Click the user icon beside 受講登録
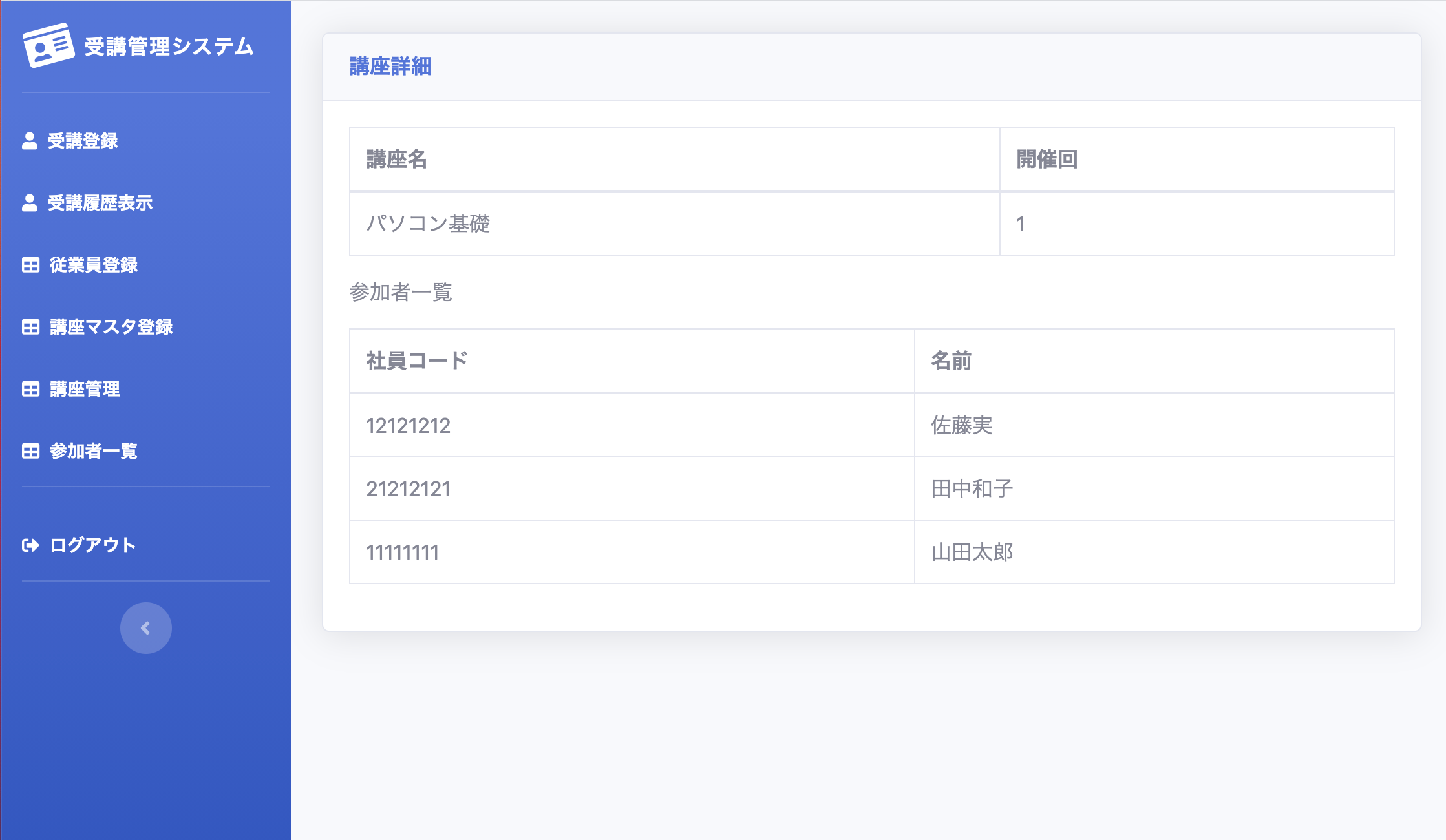Image resolution: width=1446 pixels, height=840 pixels. click(x=30, y=141)
